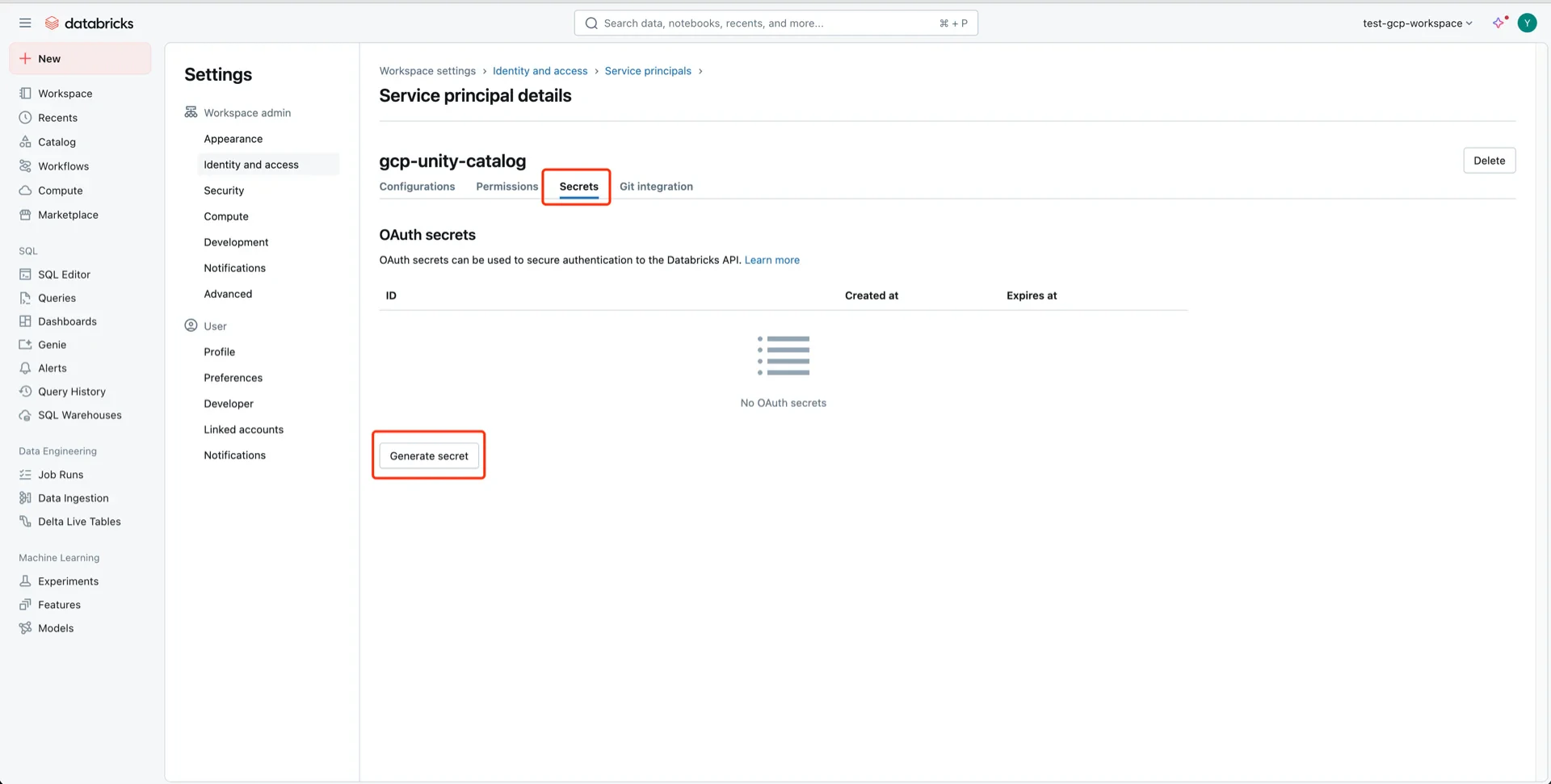Go to Service principals breadcrumb

click(x=648, y=71)
